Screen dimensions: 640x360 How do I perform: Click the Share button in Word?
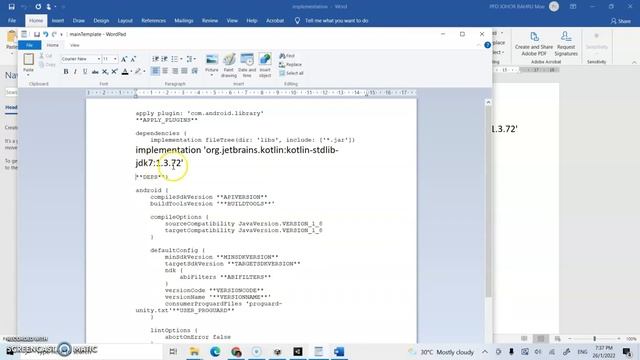pyautogui.click(x=620, y=21)
